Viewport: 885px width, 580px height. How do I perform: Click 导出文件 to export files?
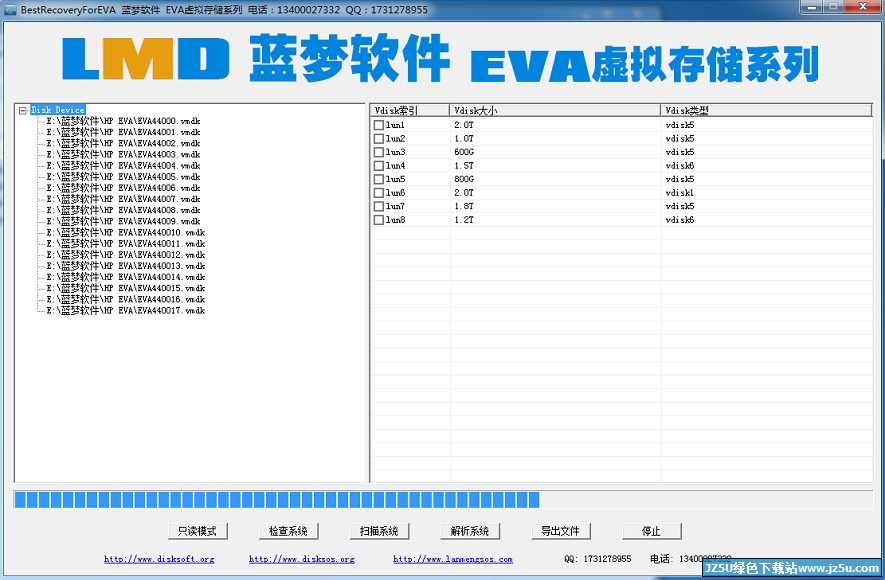click(561, 531)
